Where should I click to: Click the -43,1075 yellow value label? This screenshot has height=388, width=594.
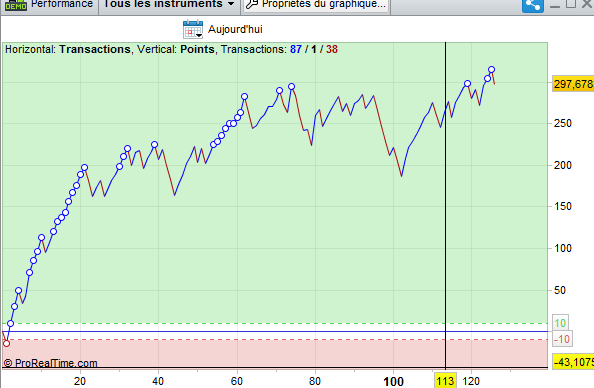573,362
